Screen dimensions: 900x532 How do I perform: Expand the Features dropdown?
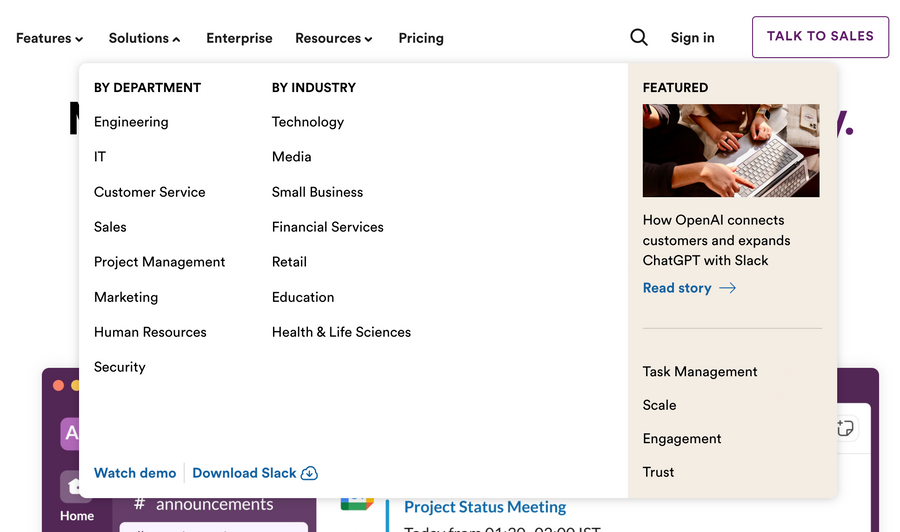pos(49,38)
